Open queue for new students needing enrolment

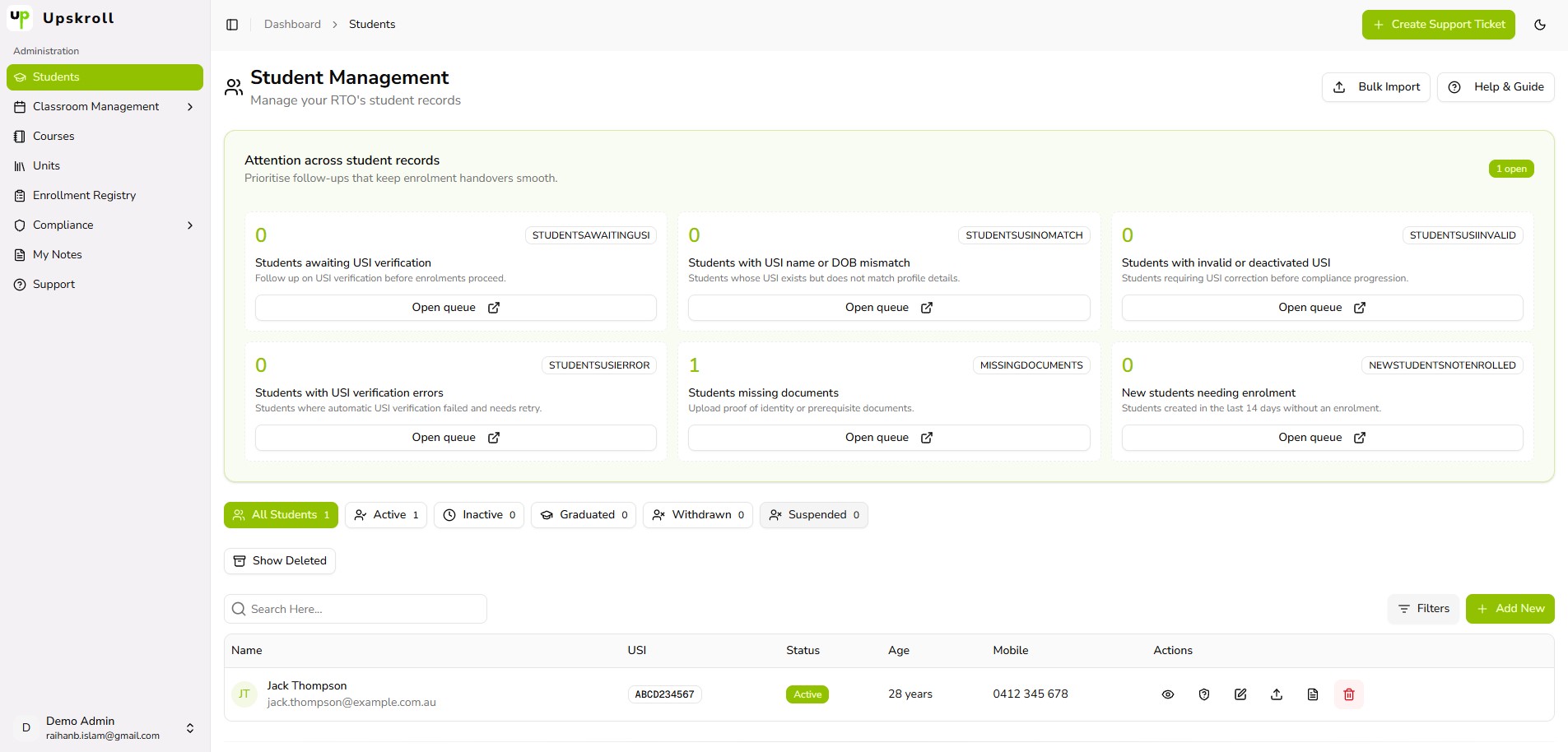[x=1322, y=438]
